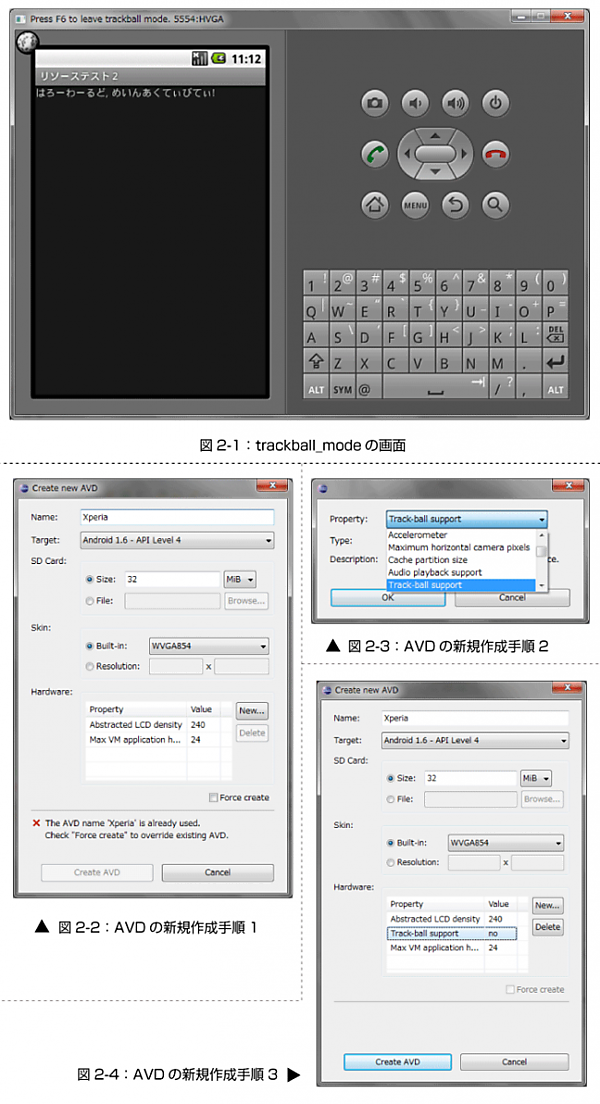Click the D-pad down arrow

pyautogui.click(x=435, y=172)
